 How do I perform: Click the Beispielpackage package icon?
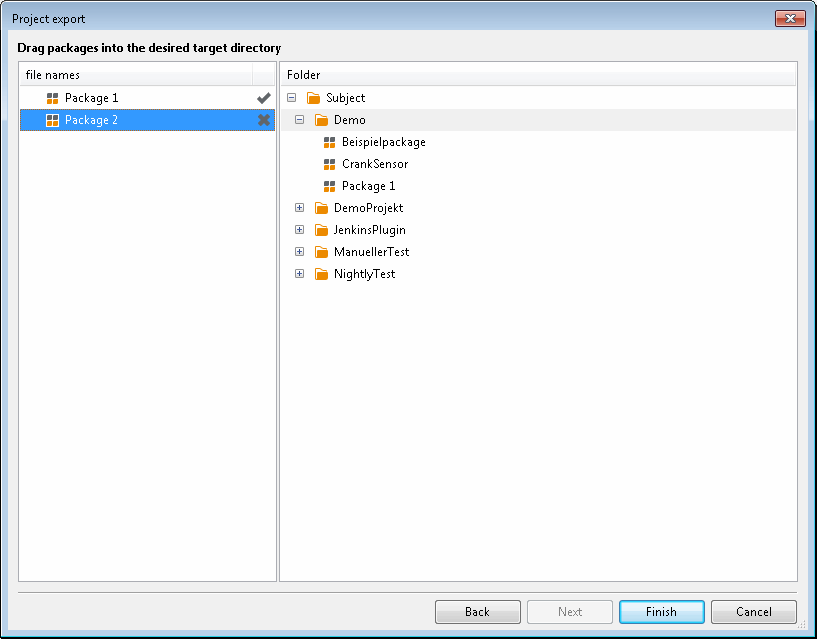pos(329,142)
